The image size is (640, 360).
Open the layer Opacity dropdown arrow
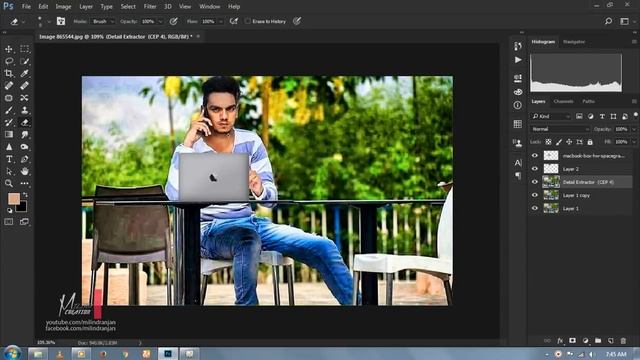(634, 129)
